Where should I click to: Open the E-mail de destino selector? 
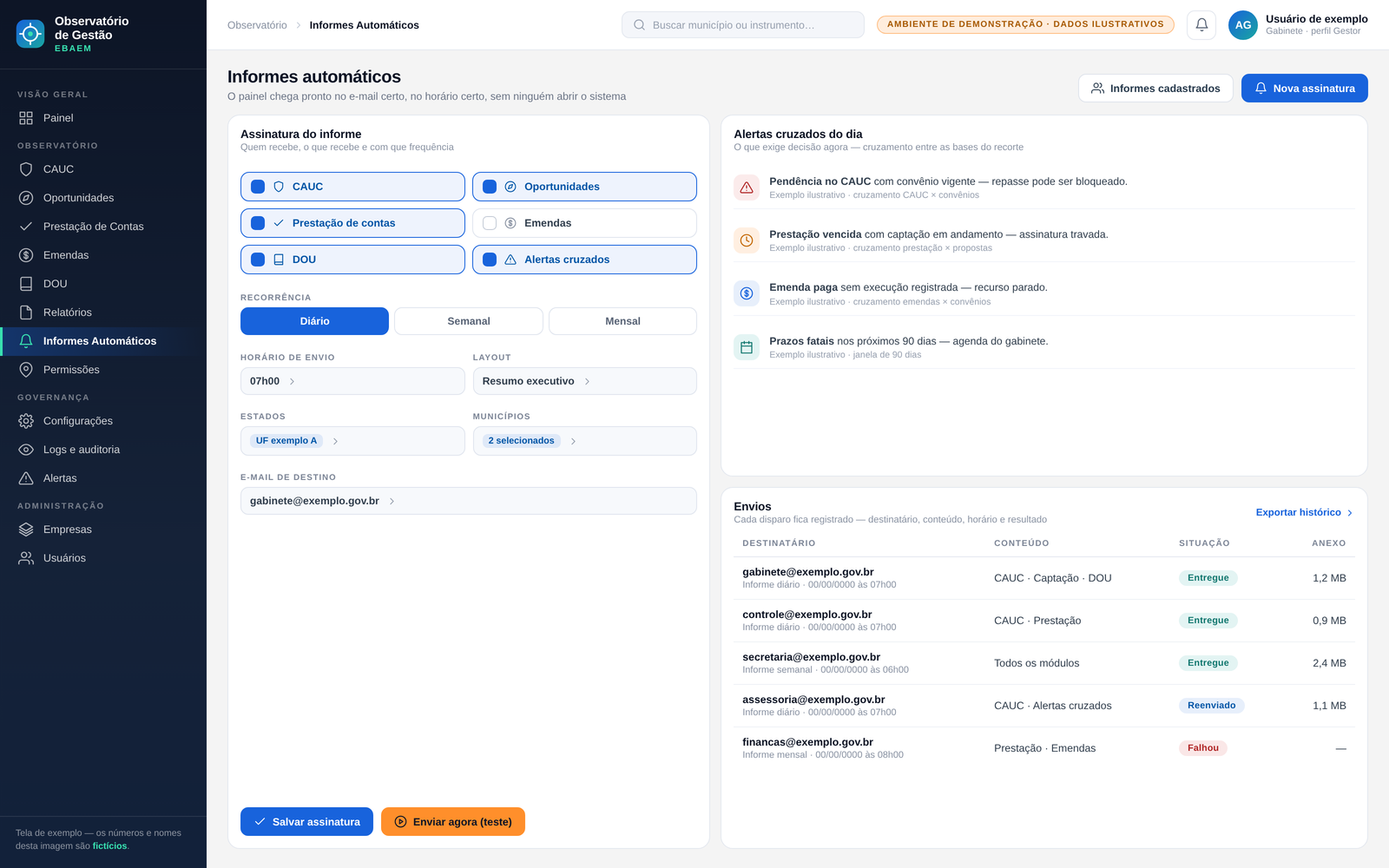tap(469, 501)
